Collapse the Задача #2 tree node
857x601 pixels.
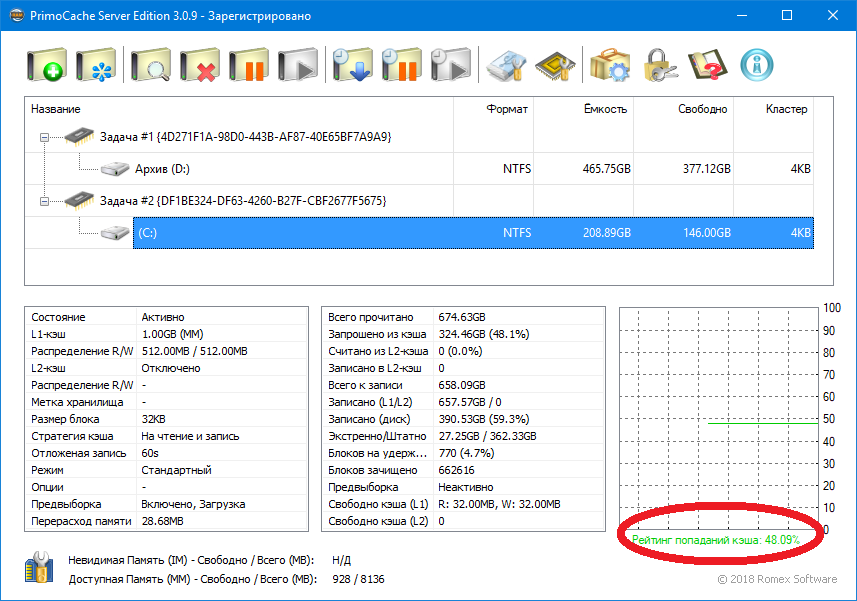(44, 202)
